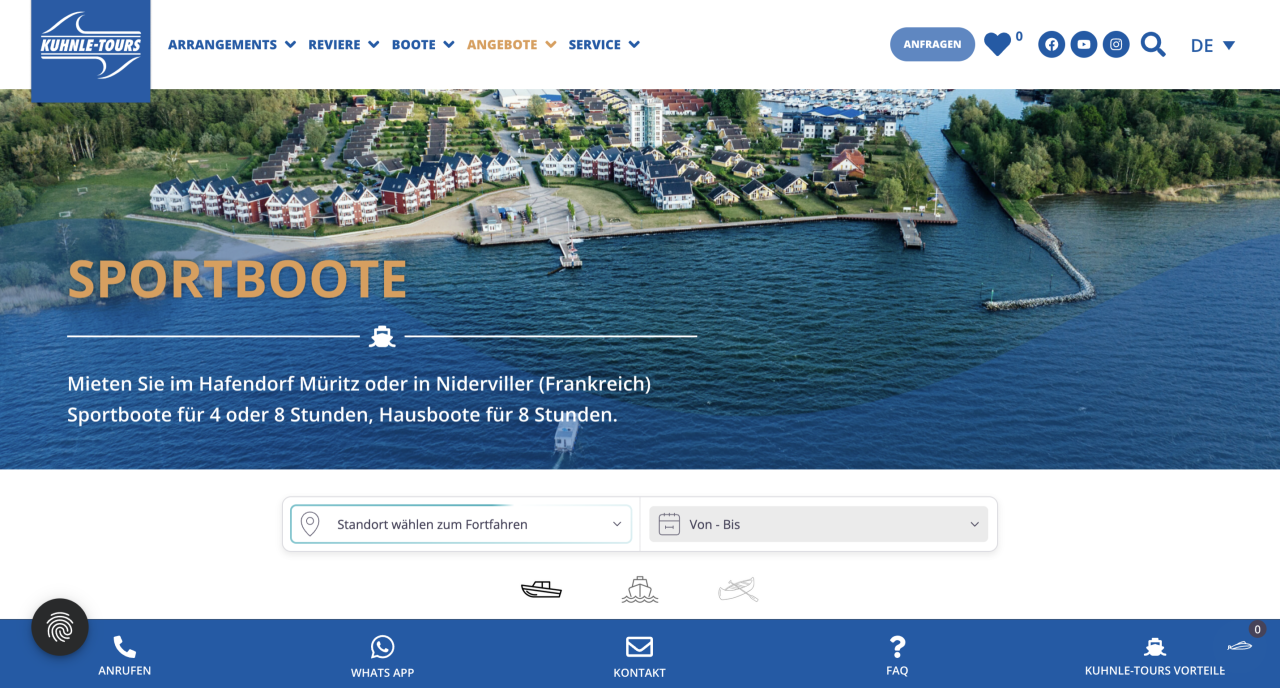Open the Standort wählen dropdown
This screenshot has width=1280, height=688.
[461, 524]
